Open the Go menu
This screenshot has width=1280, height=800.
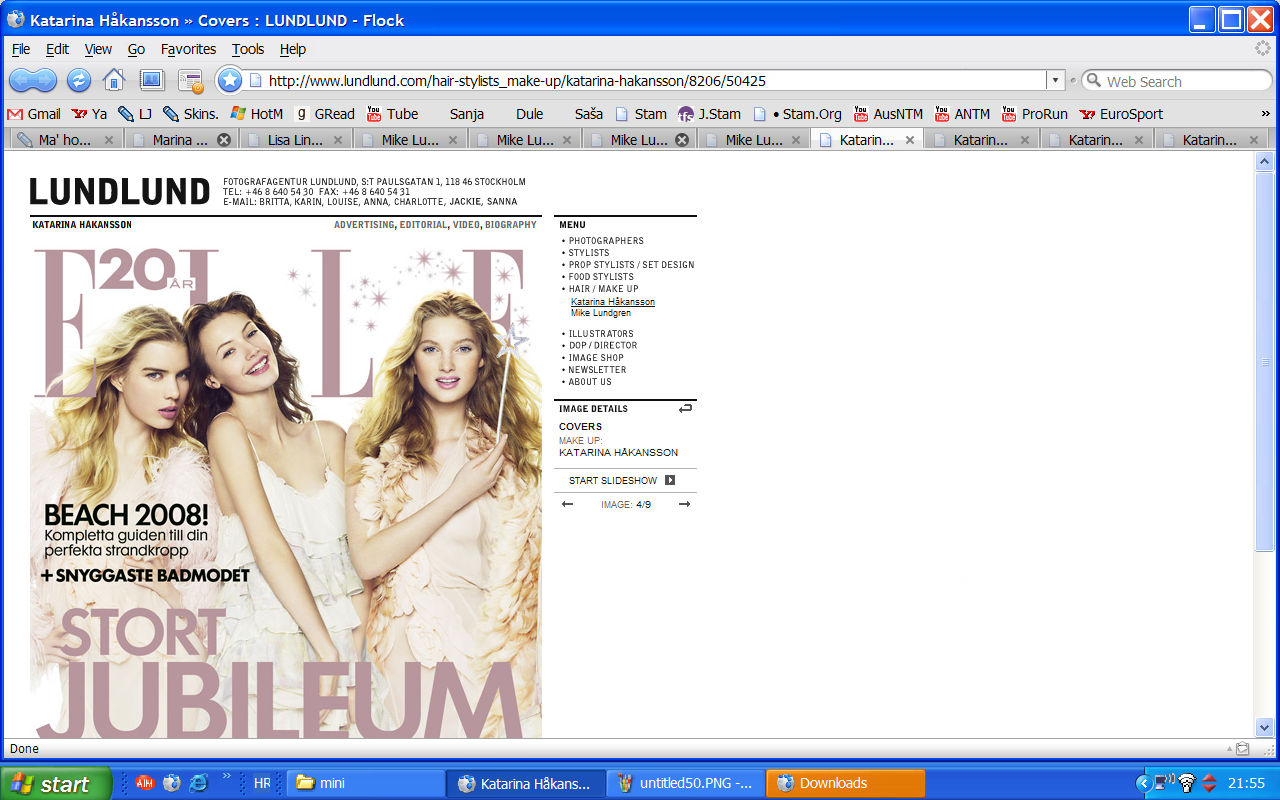click(136, 49)
